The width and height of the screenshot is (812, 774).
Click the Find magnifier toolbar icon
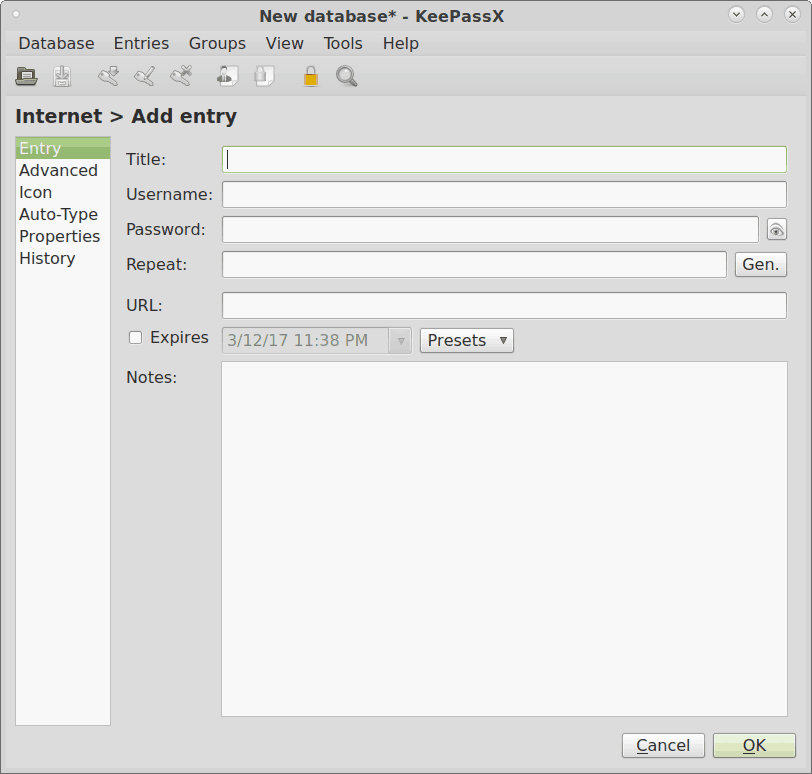[x=346, y=76]
